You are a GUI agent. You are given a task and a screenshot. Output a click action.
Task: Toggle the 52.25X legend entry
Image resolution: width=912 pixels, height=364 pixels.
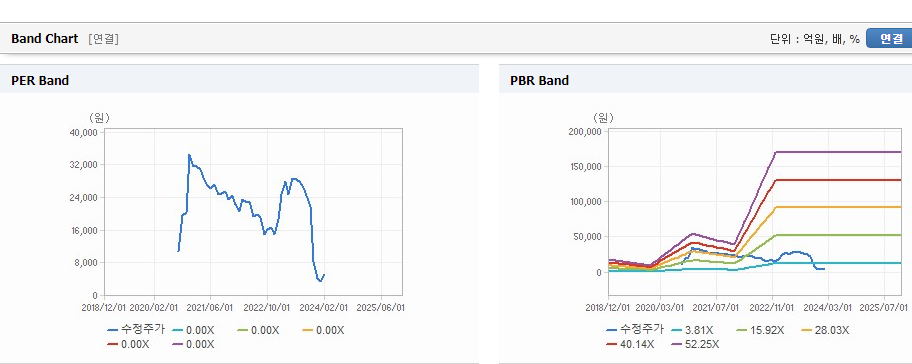[x=695, y=344]
